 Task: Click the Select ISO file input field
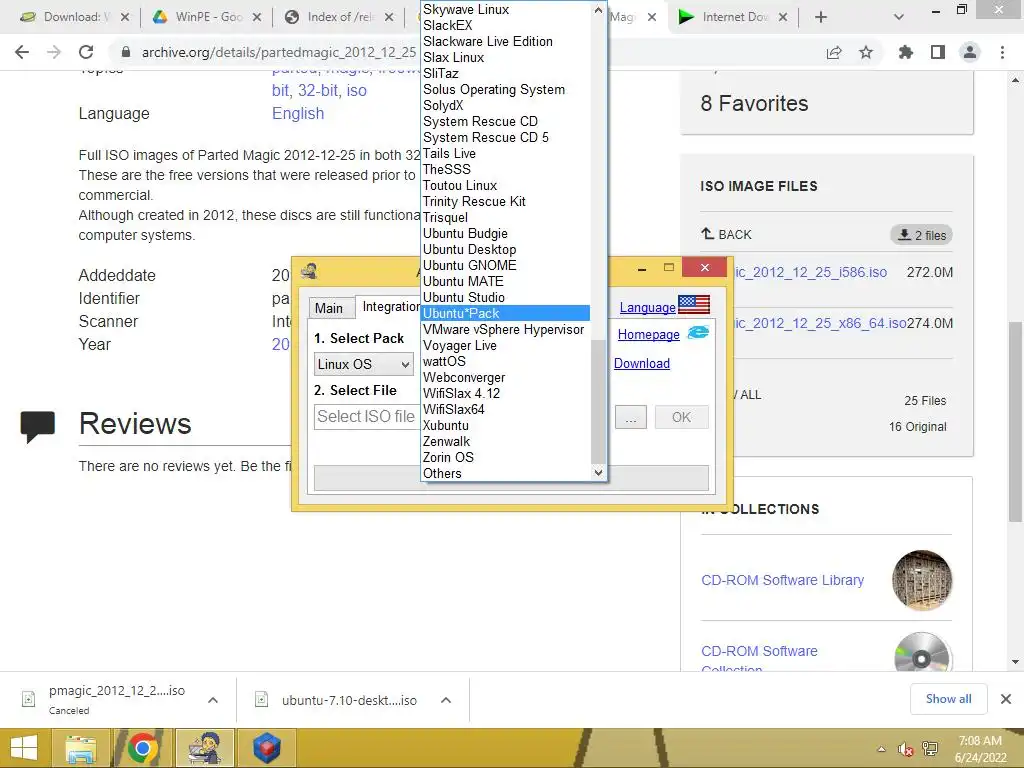368,417
